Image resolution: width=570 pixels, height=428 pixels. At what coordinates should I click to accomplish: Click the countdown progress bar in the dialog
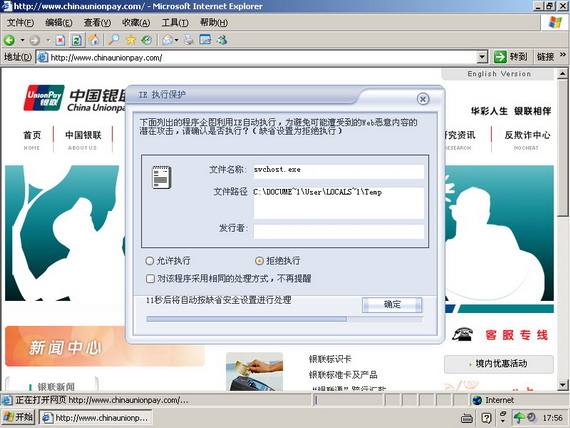tap(285, 319)
